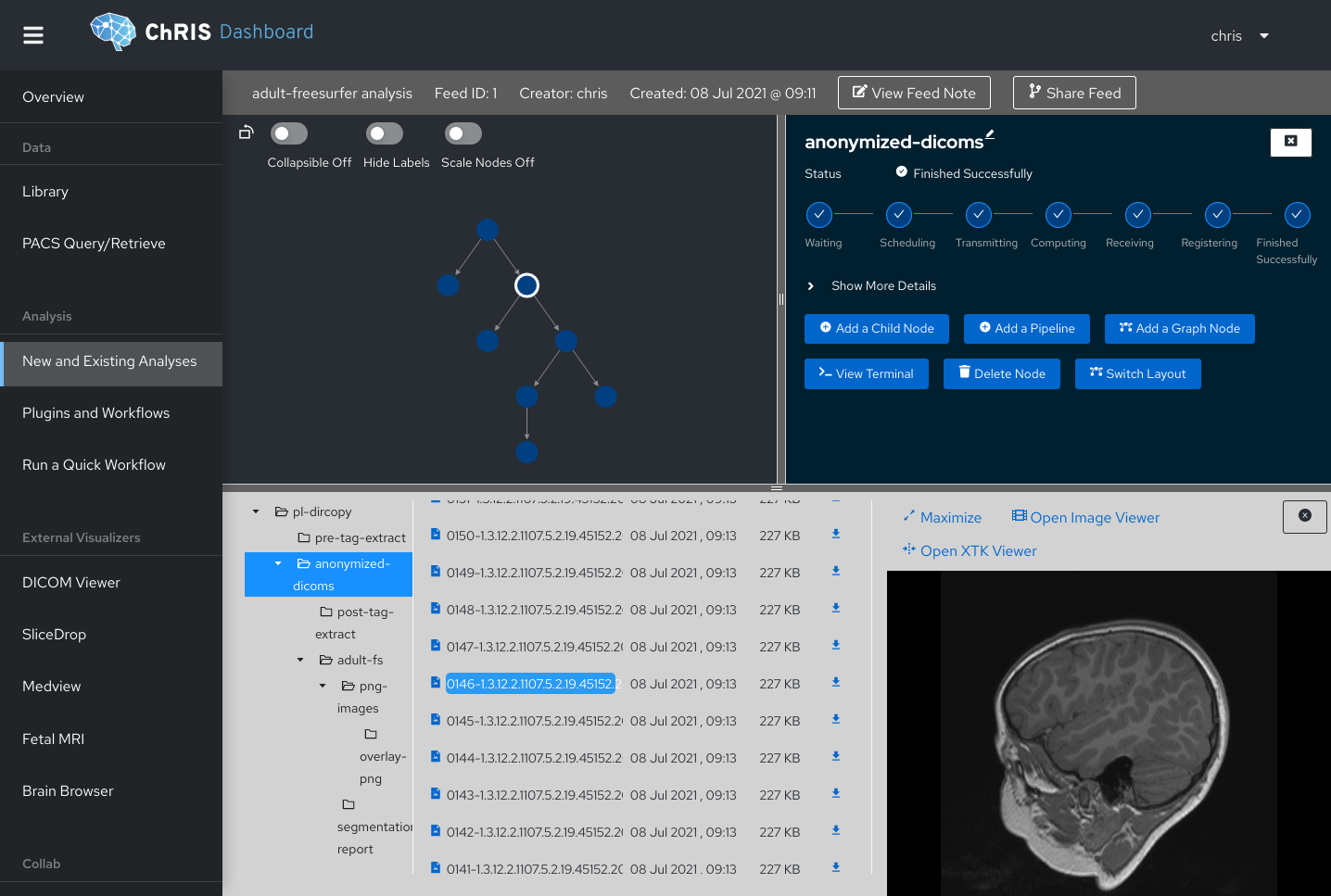Open the DICOM Viewer from External Visualizers
Screen dimensions: 1331x896
tap(70, 582)
